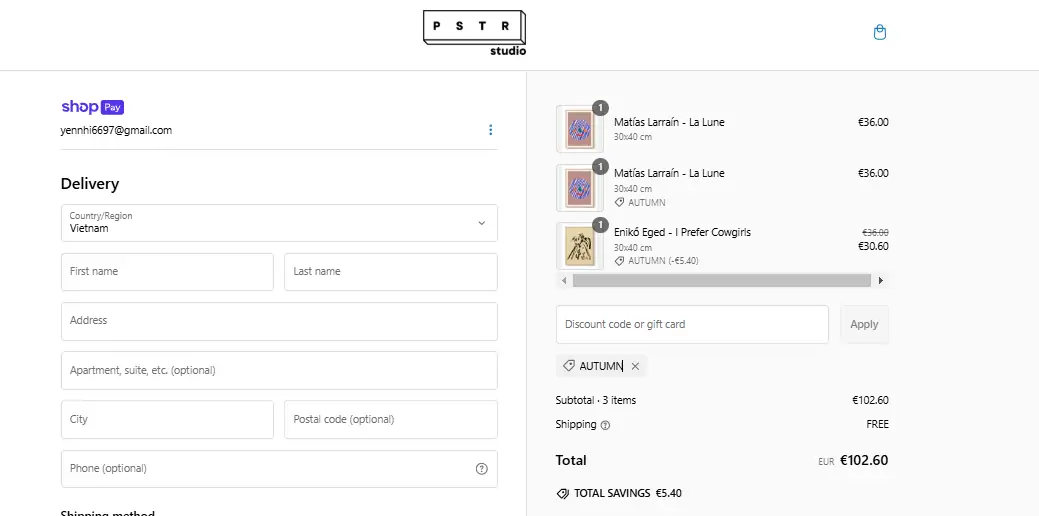The width and height of the screenshot is (1039, 516).
Task: Open the shopping bag cart icon
Action: pyautogui.click(x=880, y=33)
